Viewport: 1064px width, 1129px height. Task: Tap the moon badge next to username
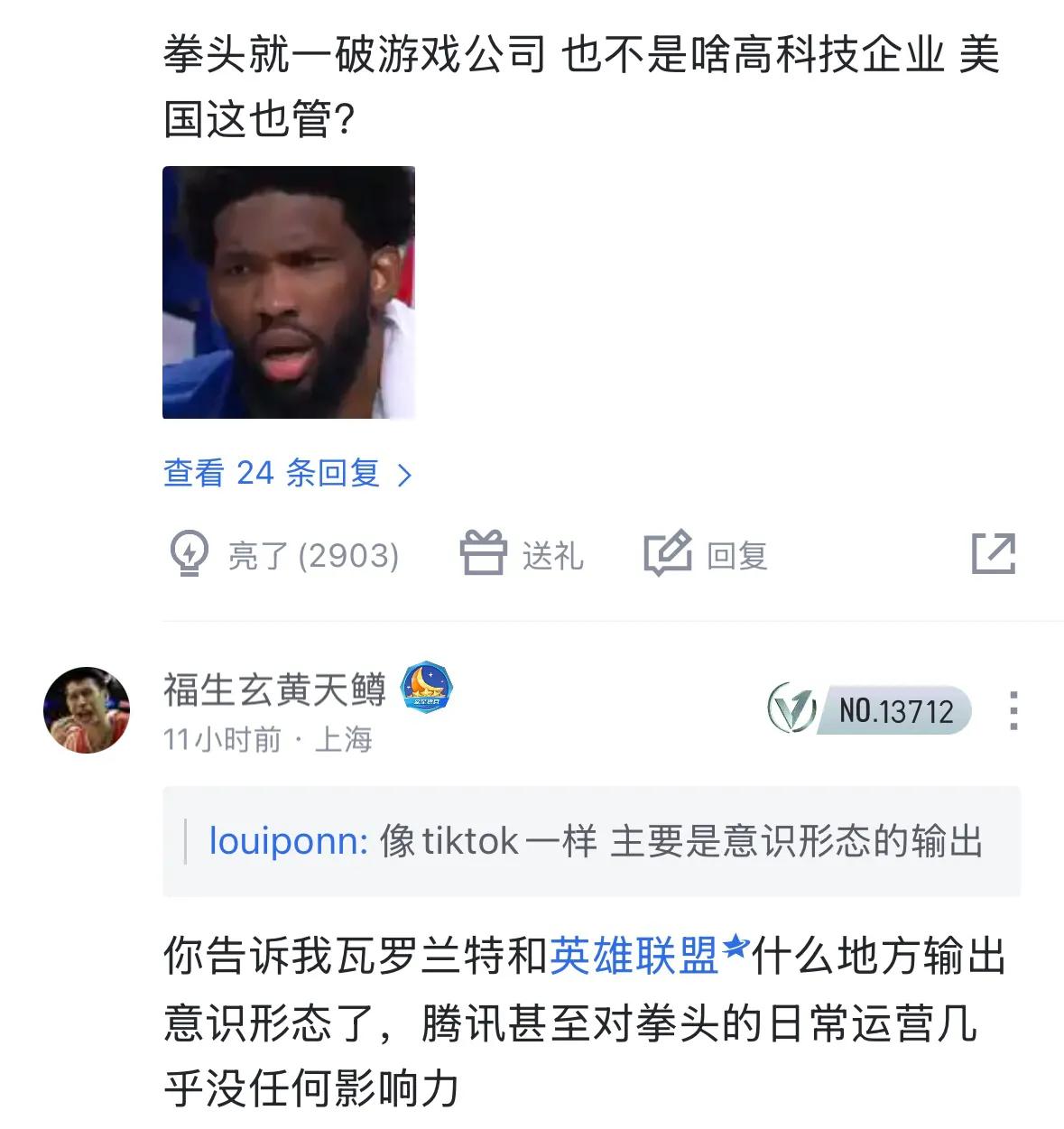click(x=426, y=688)
